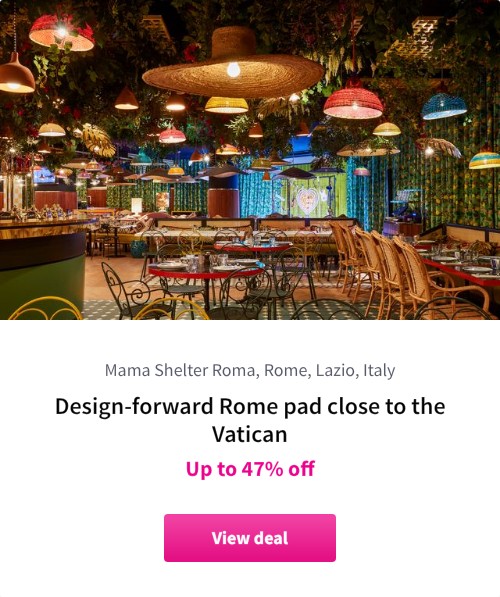Click the terracotta pendant lamp on left

pyautogui.click(x=16, y=74)
